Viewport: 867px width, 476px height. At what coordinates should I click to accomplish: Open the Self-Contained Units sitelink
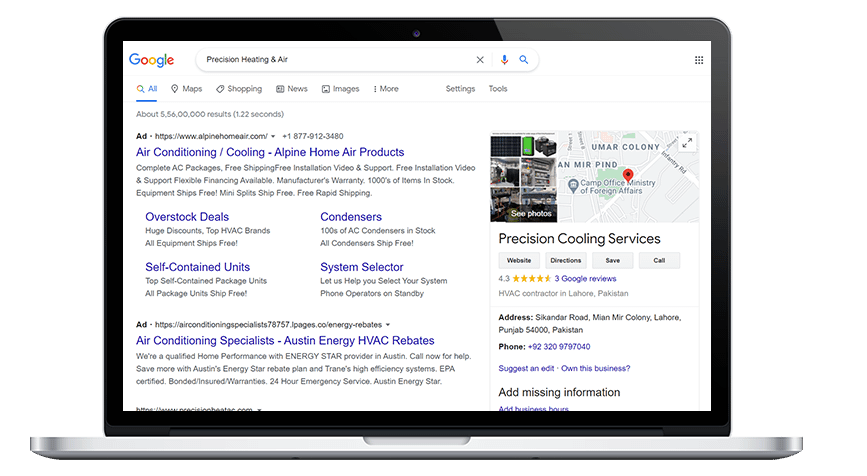pyautogui.click(x=197, y=267)
